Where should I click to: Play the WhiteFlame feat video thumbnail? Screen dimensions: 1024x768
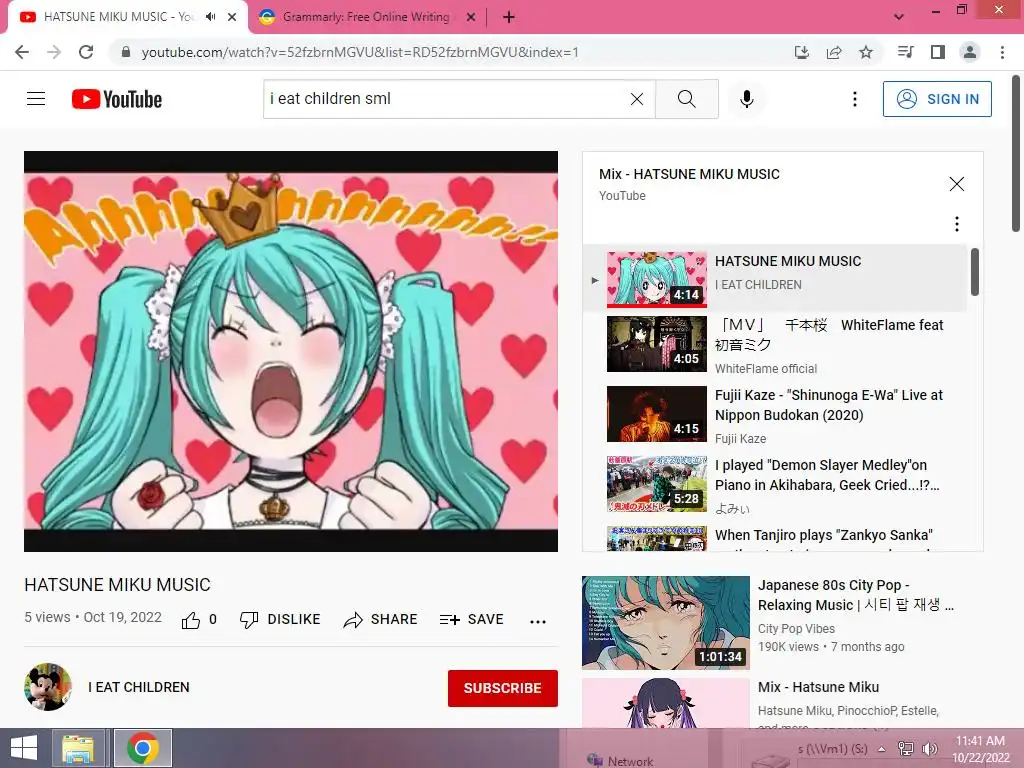point(656,344)
